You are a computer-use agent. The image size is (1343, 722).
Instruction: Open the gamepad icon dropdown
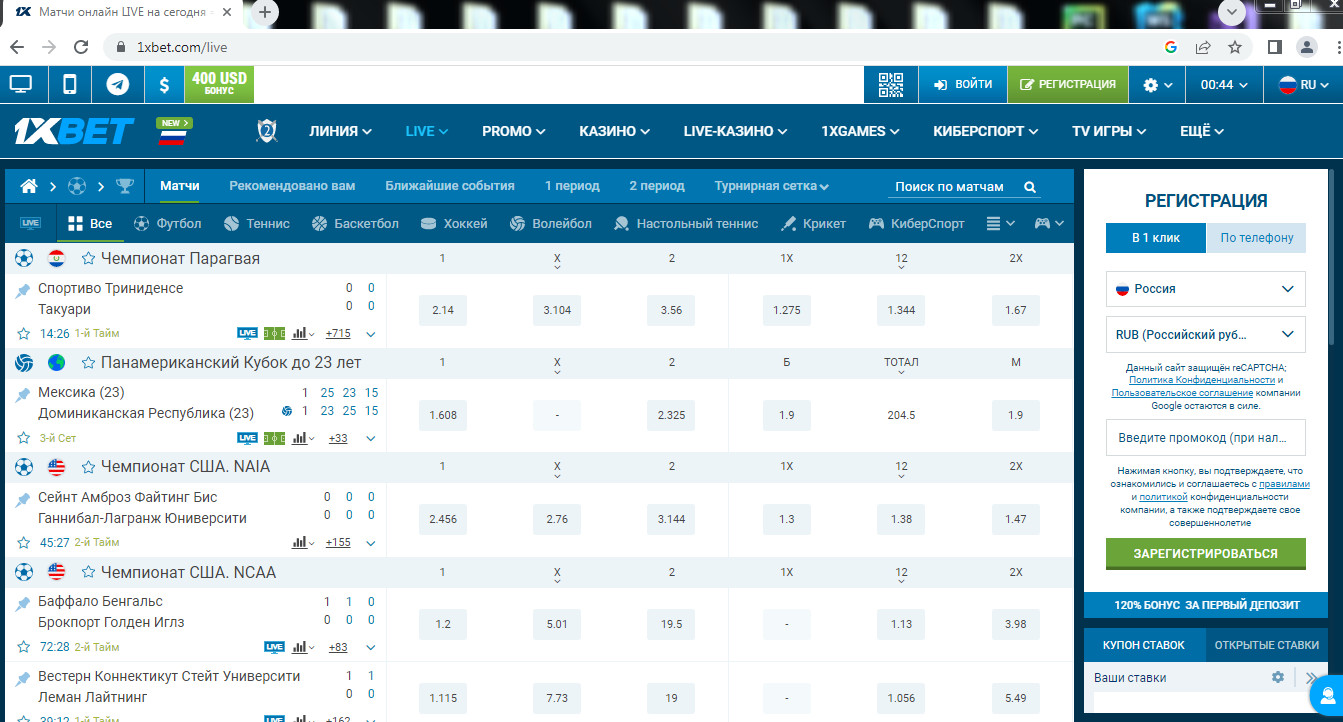tap(1049, 224)
